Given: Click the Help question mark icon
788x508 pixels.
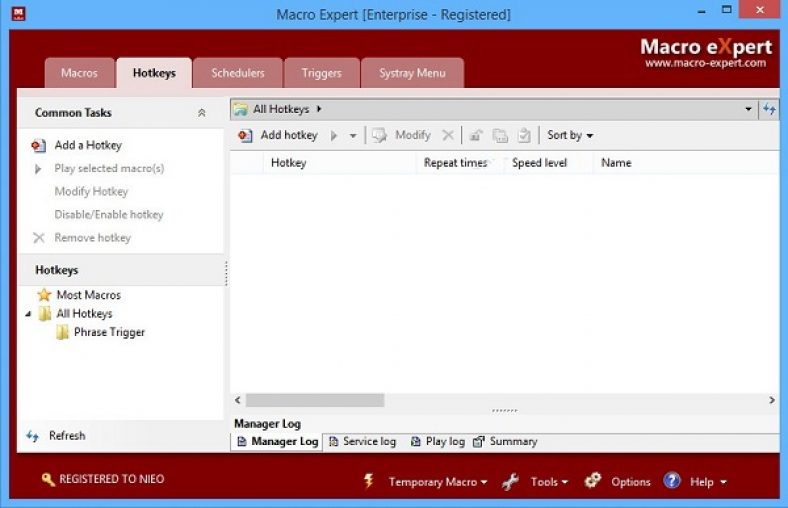Looking at the screenshot, I should click(x=672, y=481).
